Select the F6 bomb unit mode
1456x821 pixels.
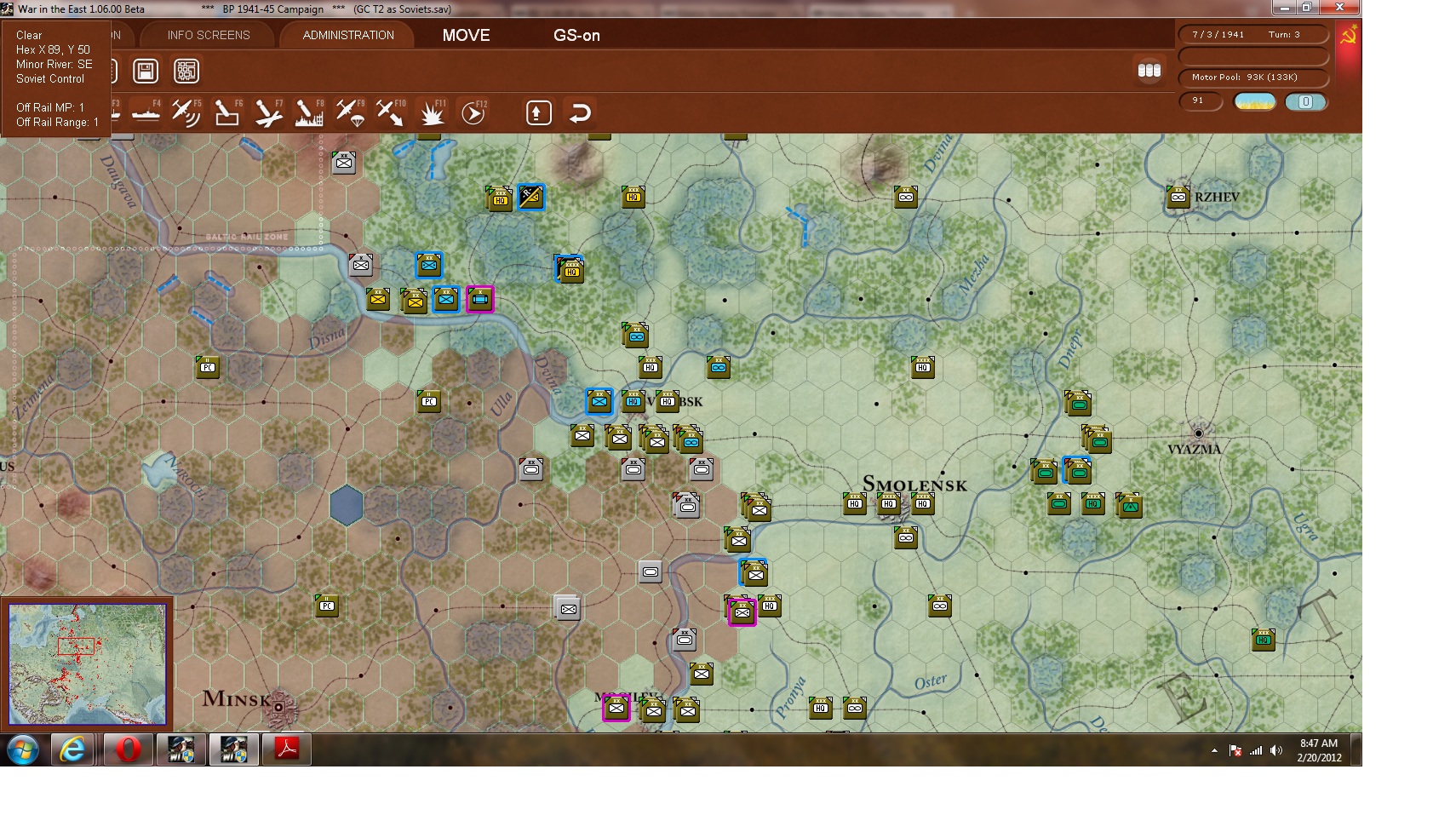[x=227, y=112]
